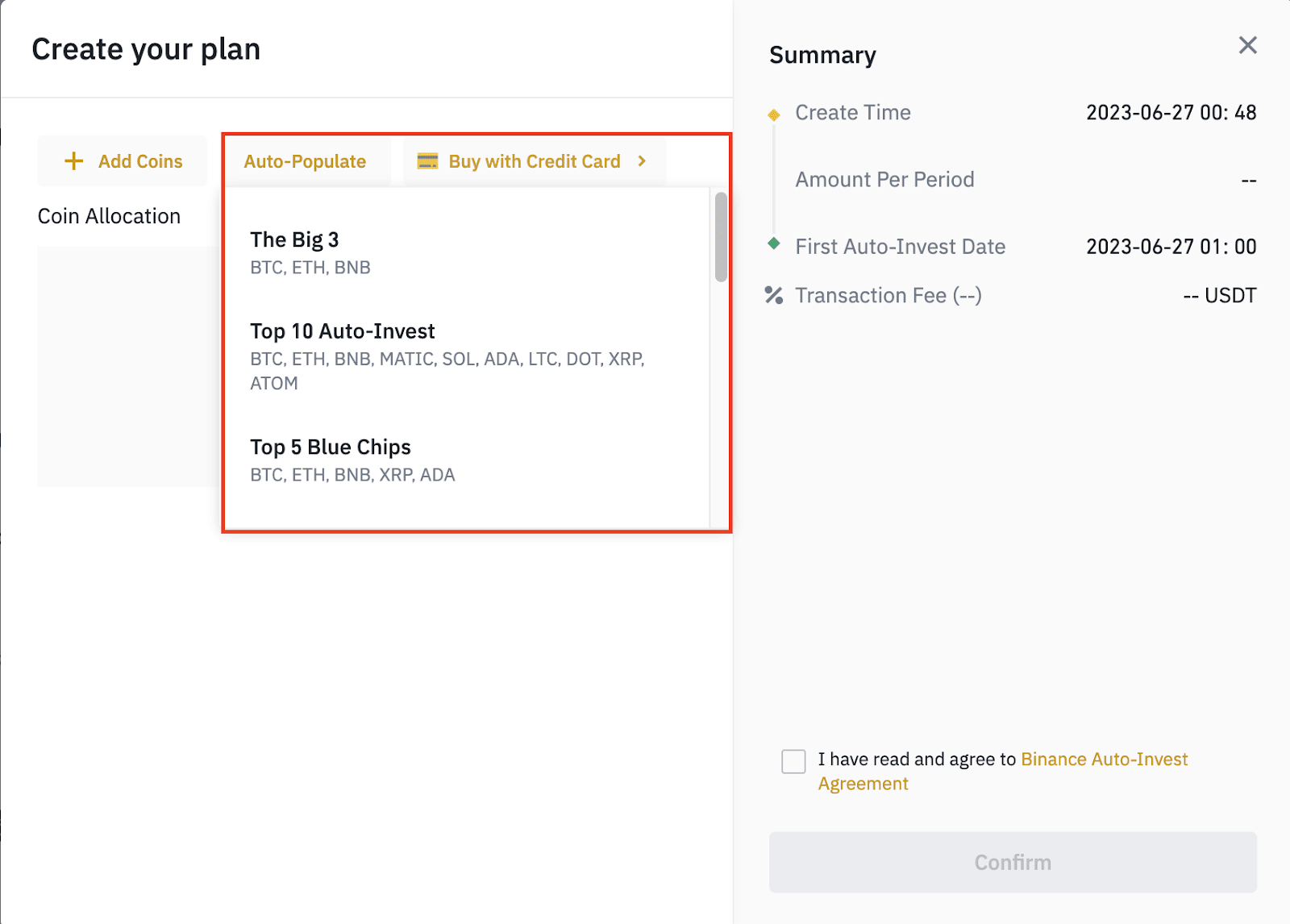Tick the Binance Auto-Invest agreement checkbox
Image resolution: width=1290 pixels, height=924 pixels.
[x=793, y=761]
